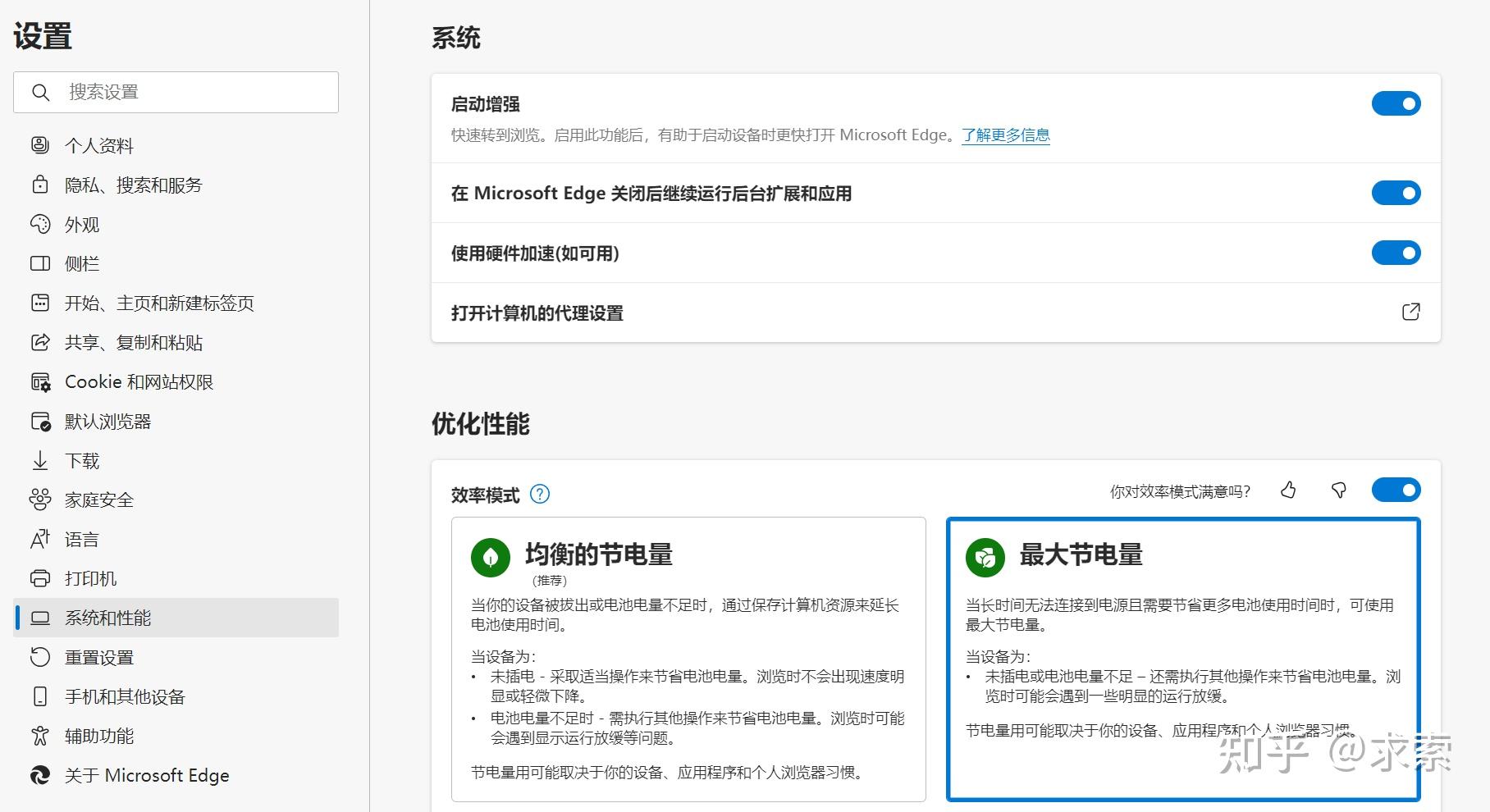
Task: Click the efficiency mode help question icon
Action: tap(540, 494)
